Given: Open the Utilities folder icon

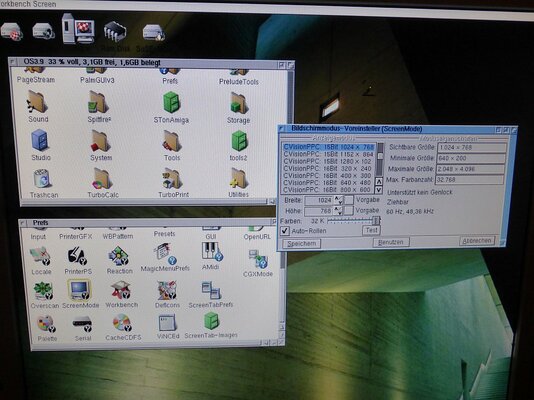Looking at the screenshot, I should point(238,178).
